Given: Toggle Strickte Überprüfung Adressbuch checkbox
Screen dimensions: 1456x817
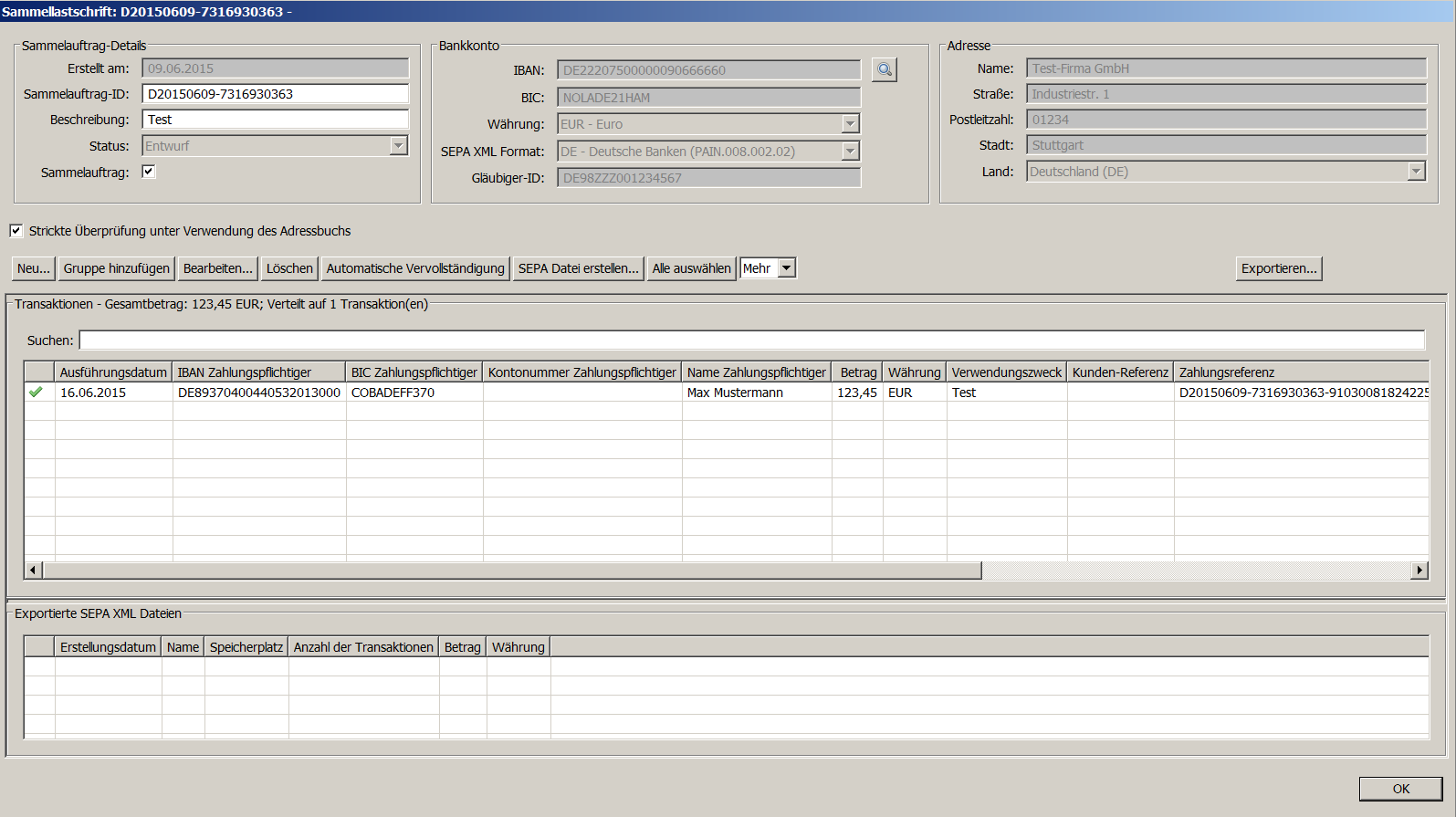Looking at the screenshot, I should point(16,231).
